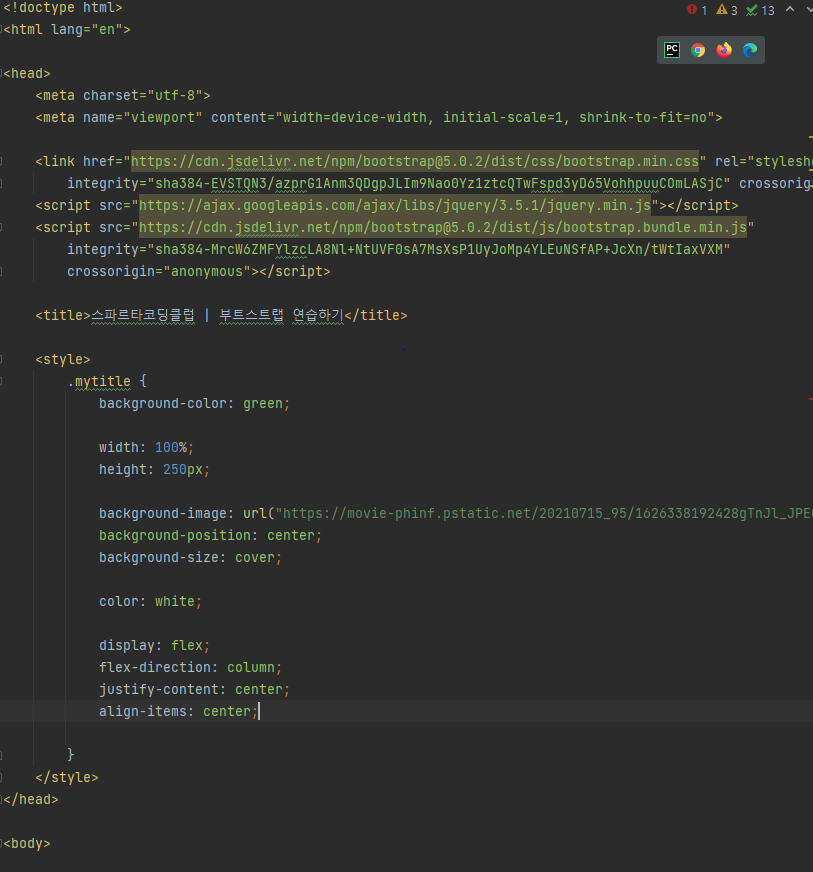Click the green typo indicator showing 13
This screenshot has height=872, width=813.
click(760, 10)
